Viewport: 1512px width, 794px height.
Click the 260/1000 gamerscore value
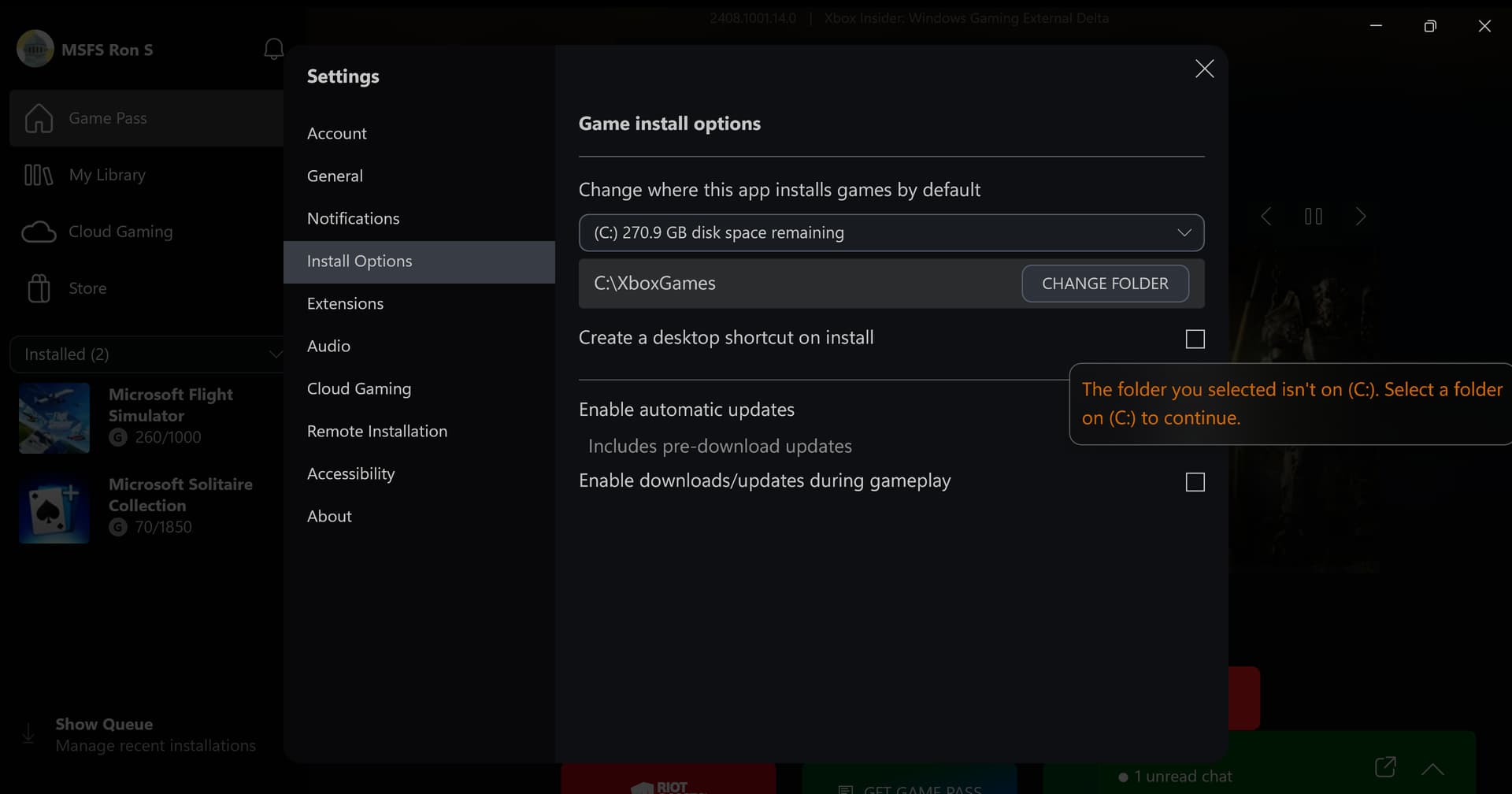(x=168, y=437)
